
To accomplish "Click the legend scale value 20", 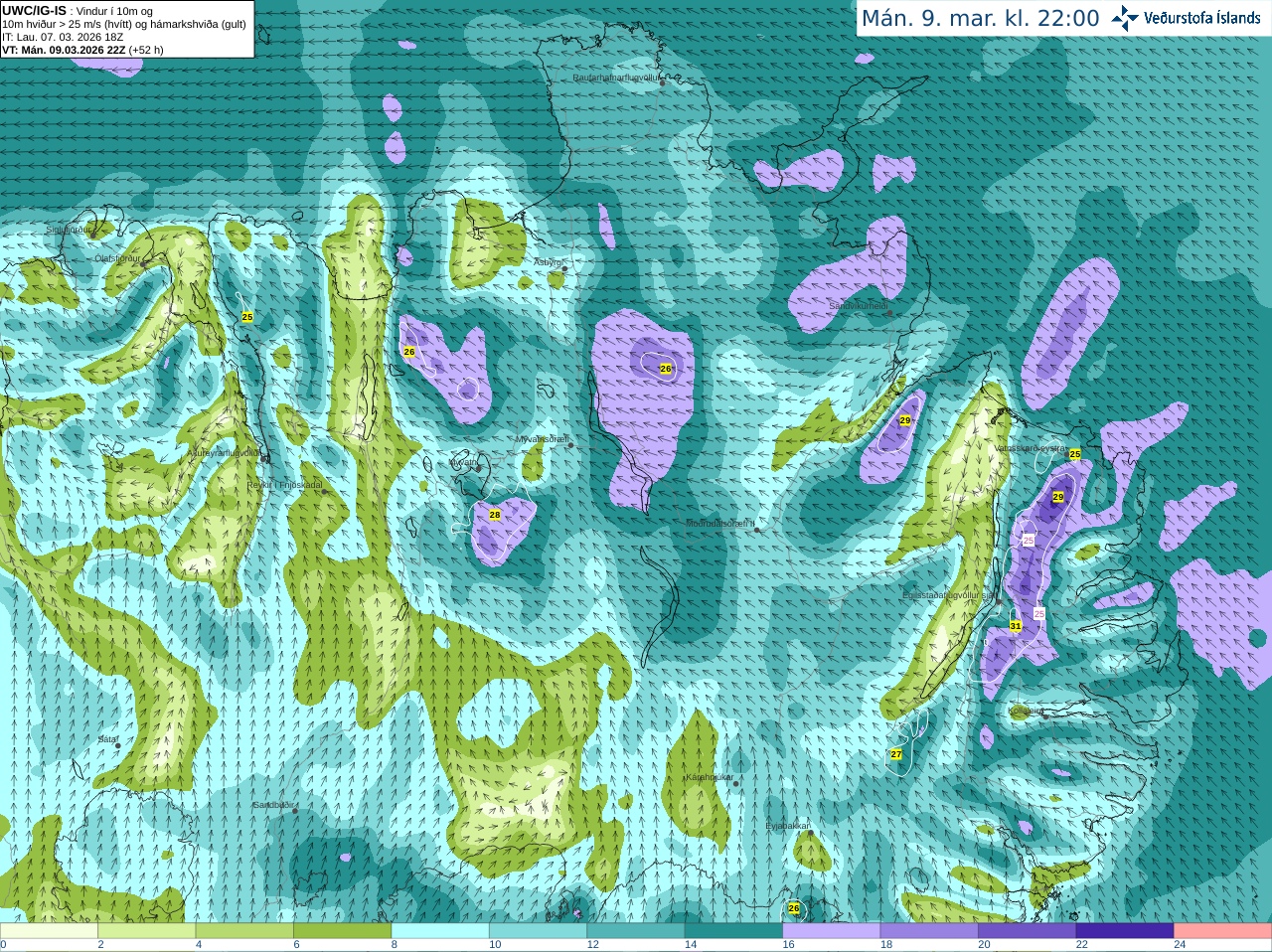I will [x=984, y=945].
